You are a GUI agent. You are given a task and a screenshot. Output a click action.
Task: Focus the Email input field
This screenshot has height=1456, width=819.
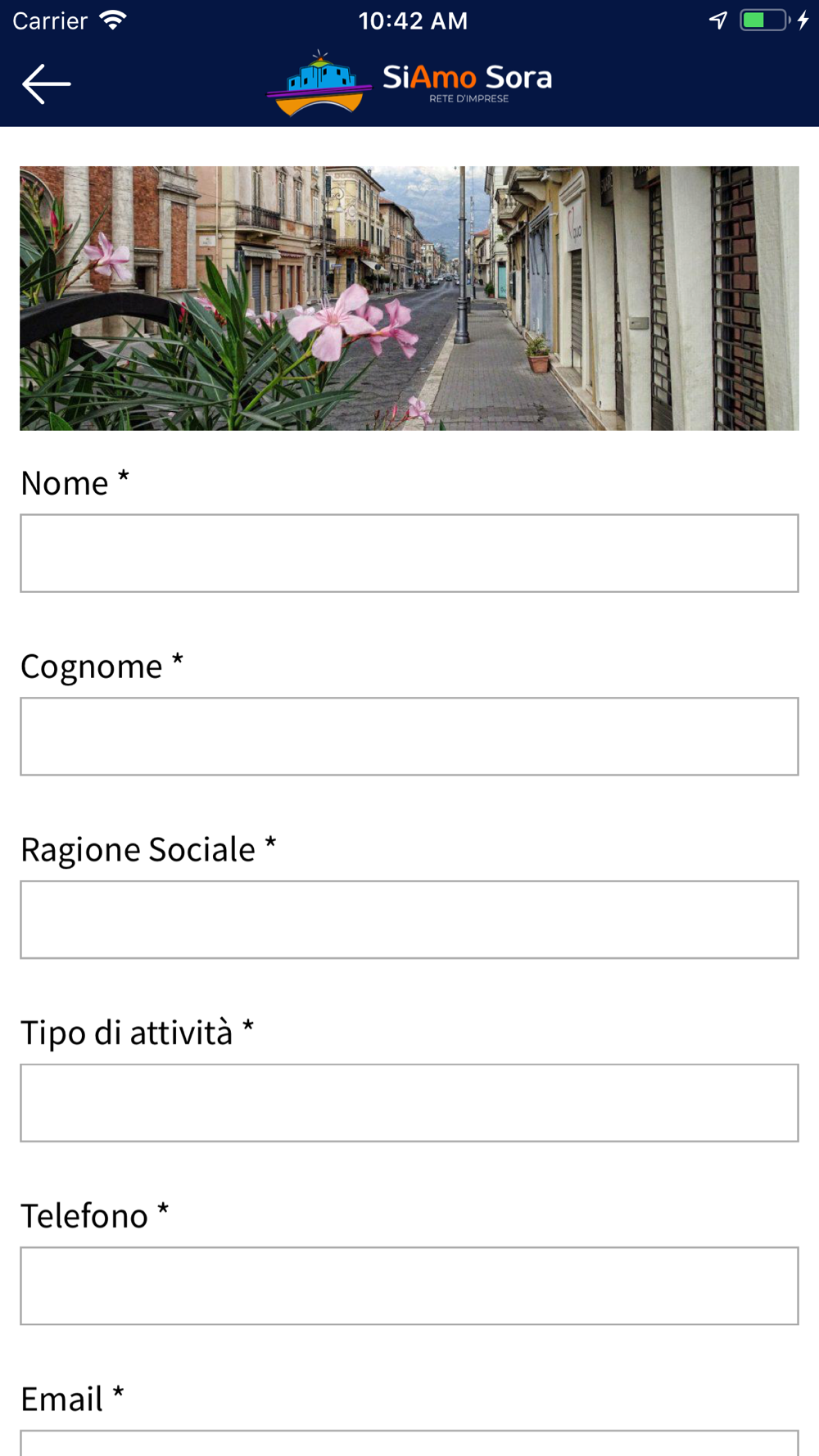click(x=409, y=1444)
